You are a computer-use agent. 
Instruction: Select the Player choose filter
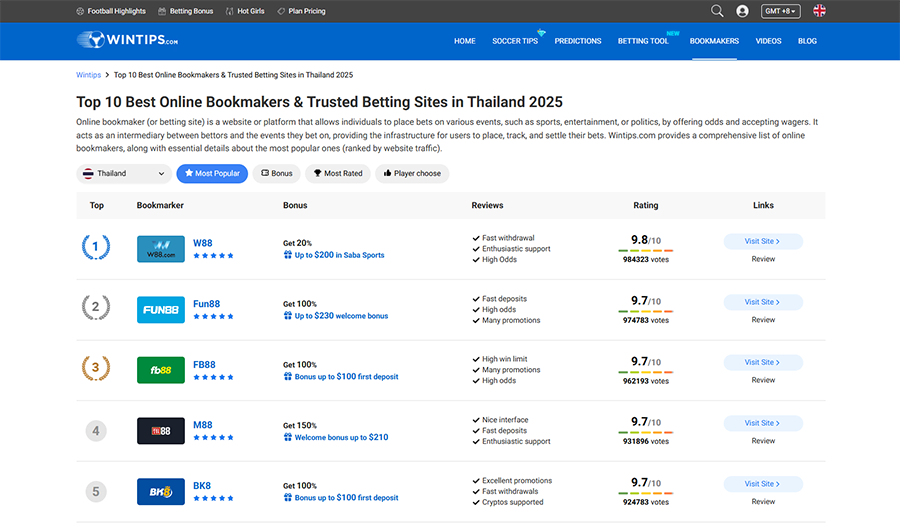pyautogui.click(x=412, y=173)
